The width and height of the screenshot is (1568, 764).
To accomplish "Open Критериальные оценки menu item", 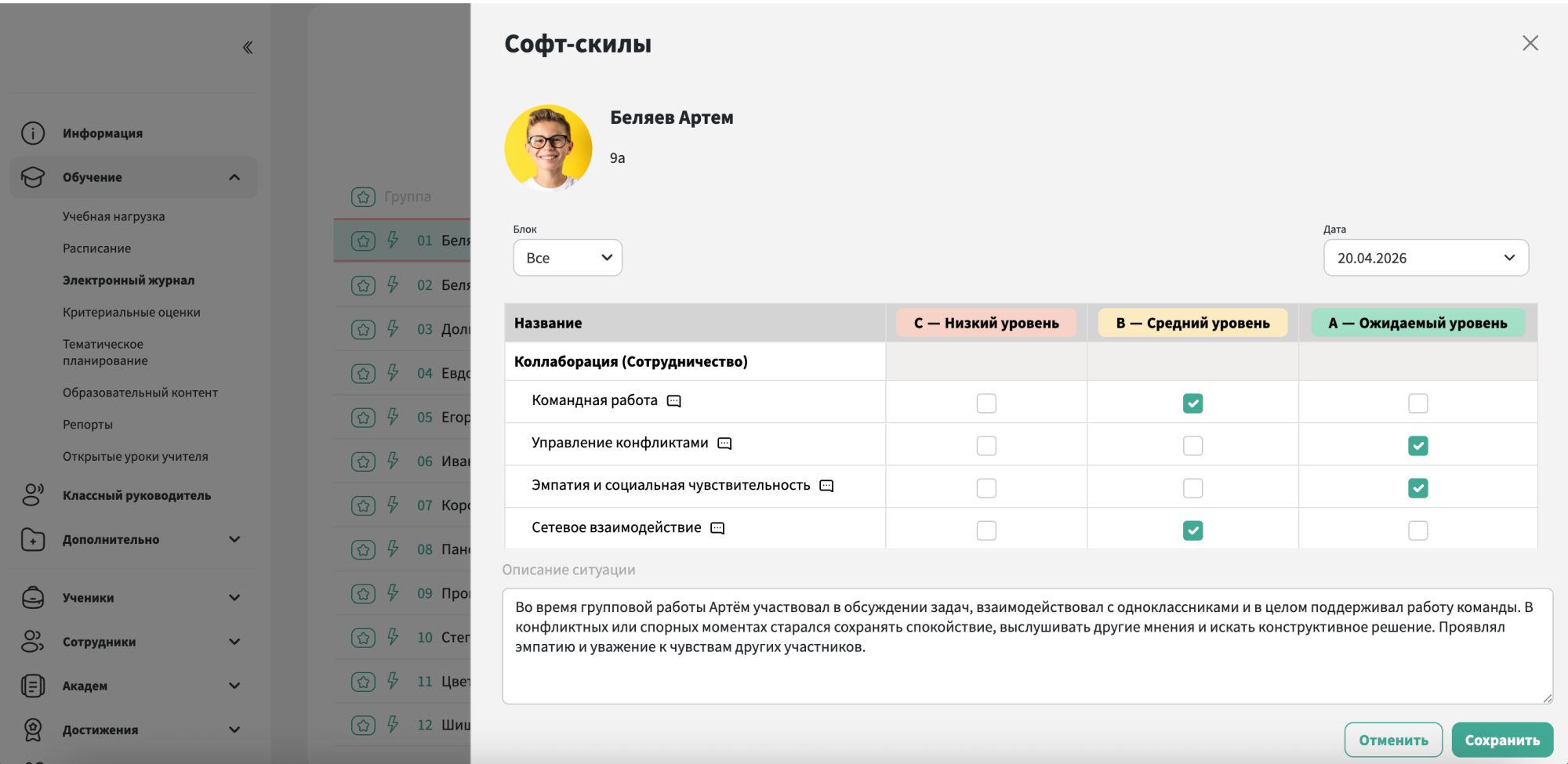I will (x=132, y=312).
